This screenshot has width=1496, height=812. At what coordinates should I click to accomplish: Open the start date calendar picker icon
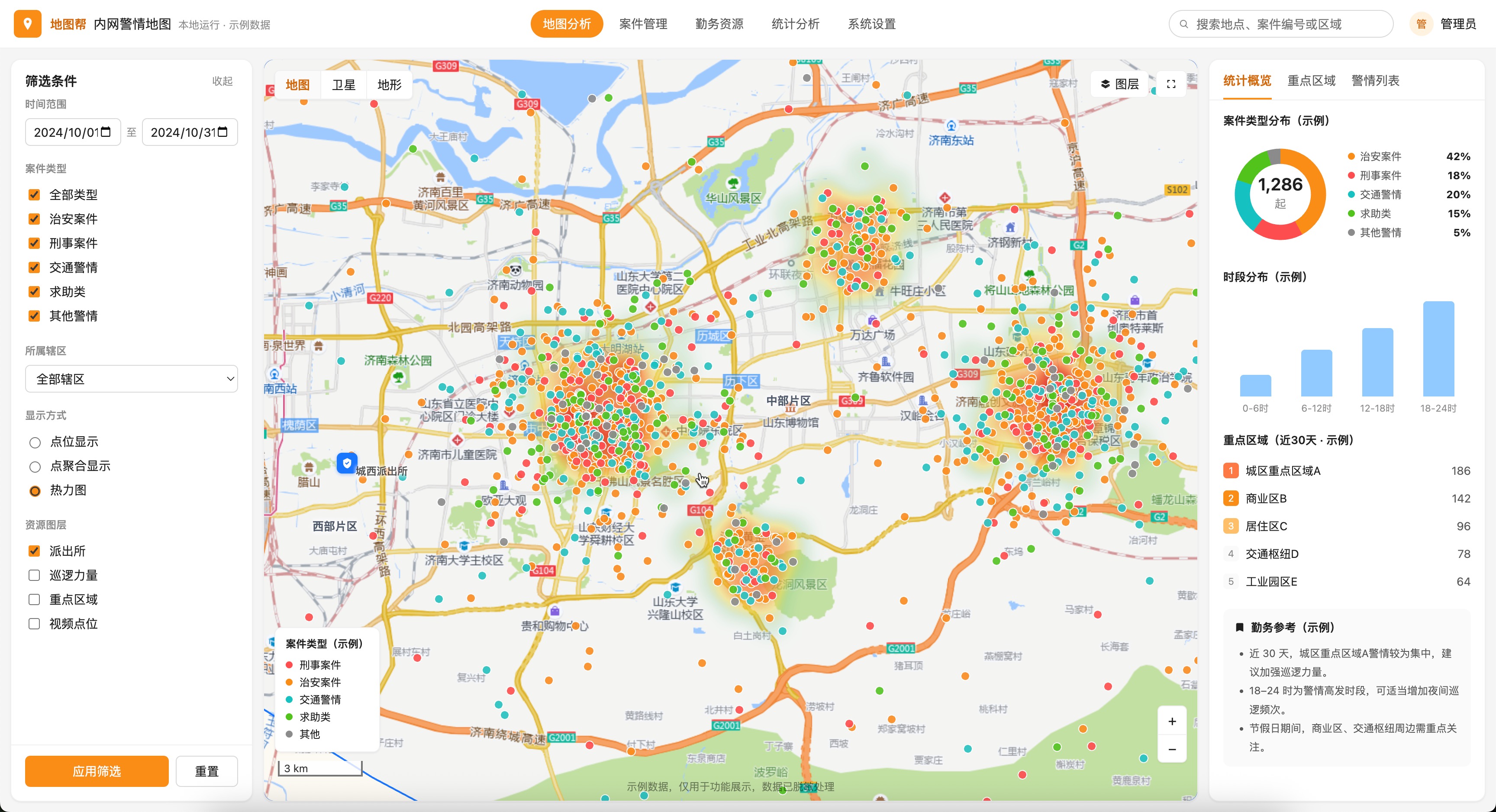pos(106,132)
